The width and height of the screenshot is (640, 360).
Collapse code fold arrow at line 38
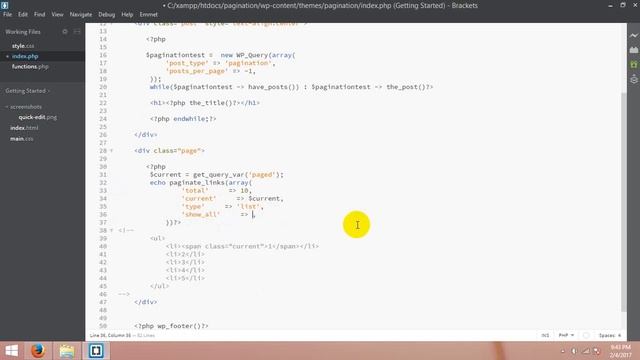tap(111, 230)
